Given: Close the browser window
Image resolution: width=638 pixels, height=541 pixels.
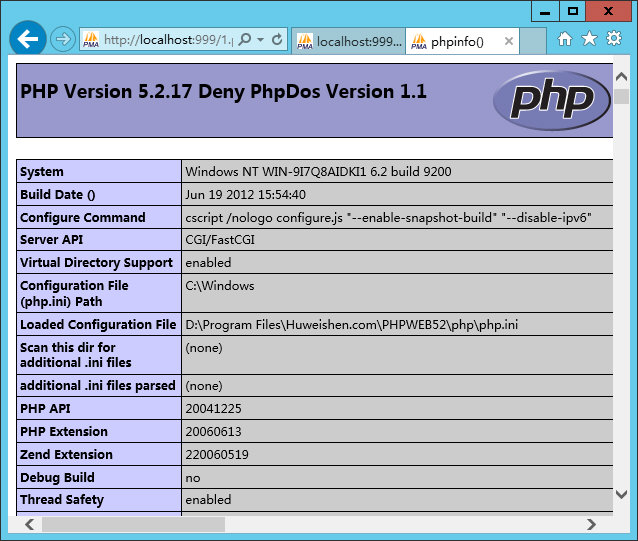Looking at the screenshot, I should pos(609,11).
